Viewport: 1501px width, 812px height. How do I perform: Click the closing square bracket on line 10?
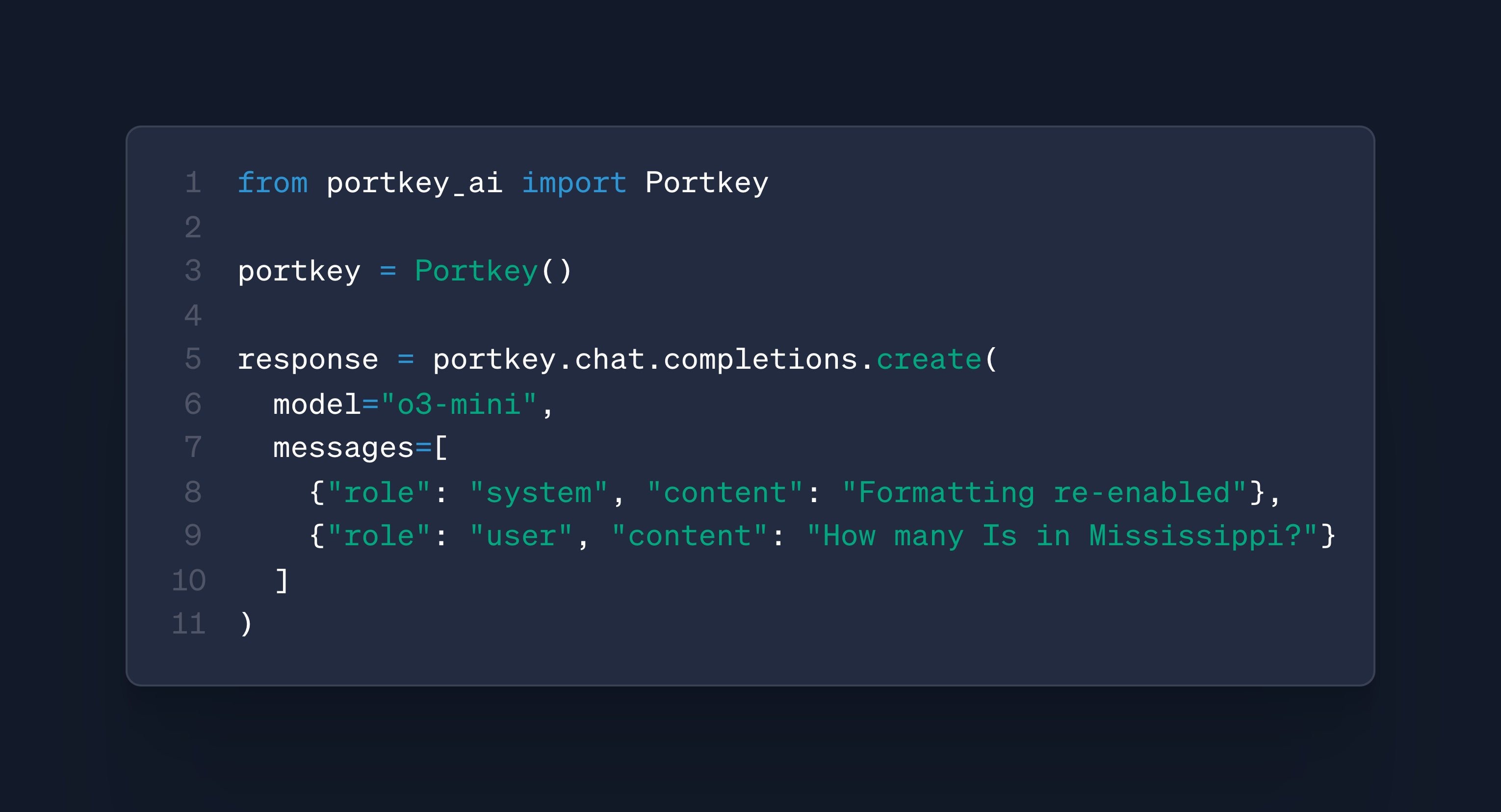282,582
